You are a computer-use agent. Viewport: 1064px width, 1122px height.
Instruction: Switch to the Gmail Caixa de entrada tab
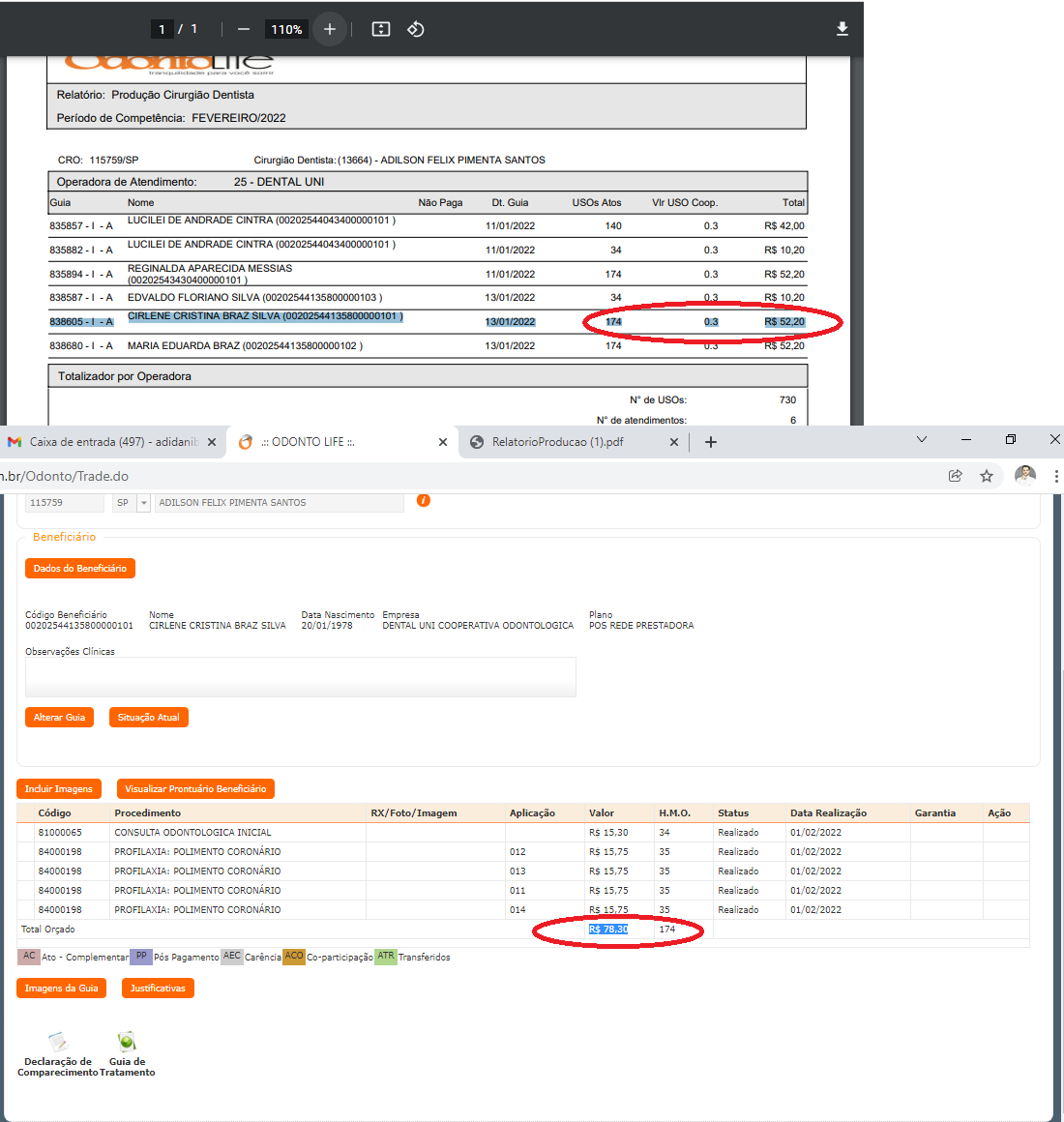[x=113, y=442]
